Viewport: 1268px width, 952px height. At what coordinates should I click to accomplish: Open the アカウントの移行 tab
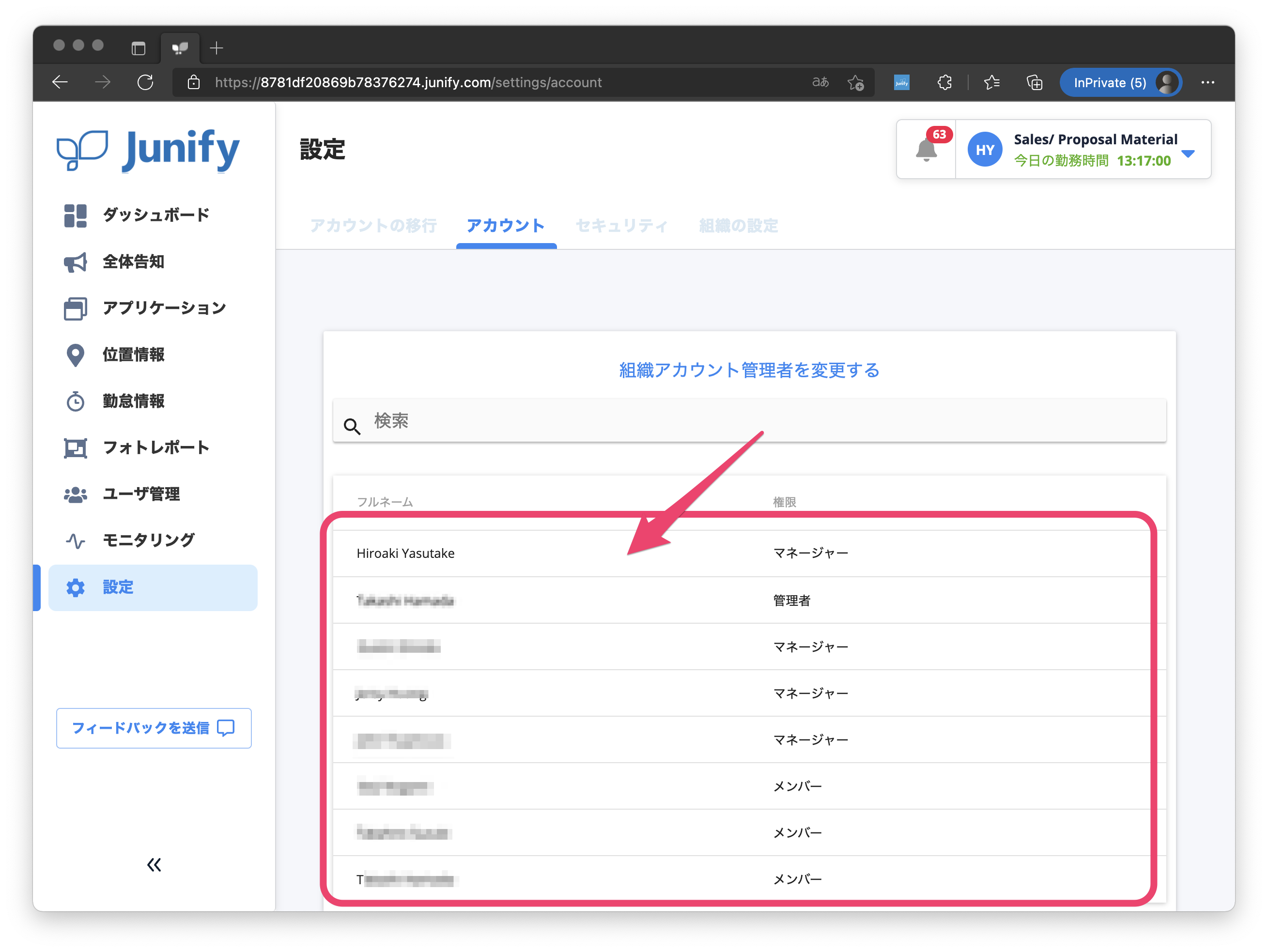(x=373, y=226)
